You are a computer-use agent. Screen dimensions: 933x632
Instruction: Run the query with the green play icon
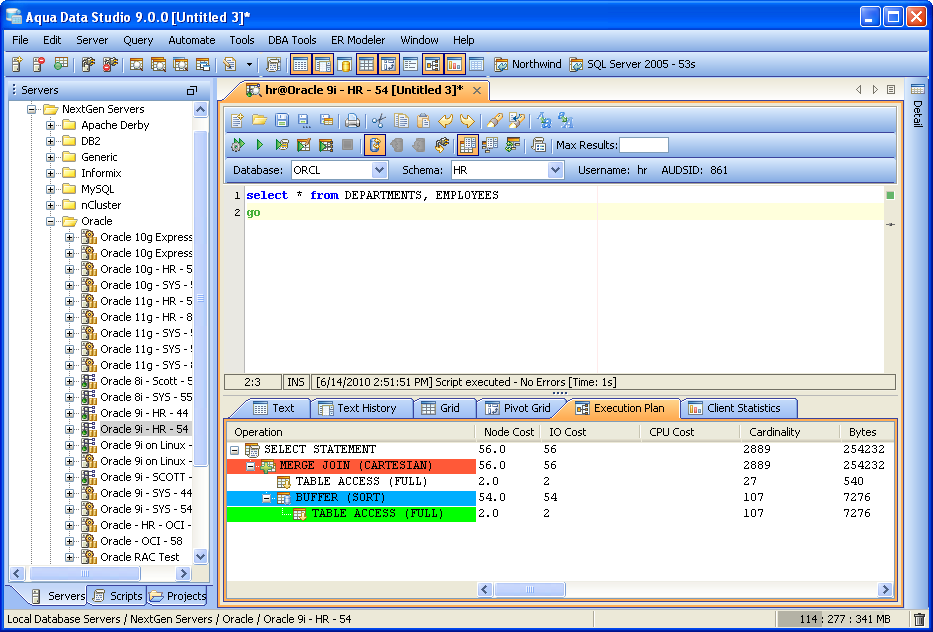259,145
